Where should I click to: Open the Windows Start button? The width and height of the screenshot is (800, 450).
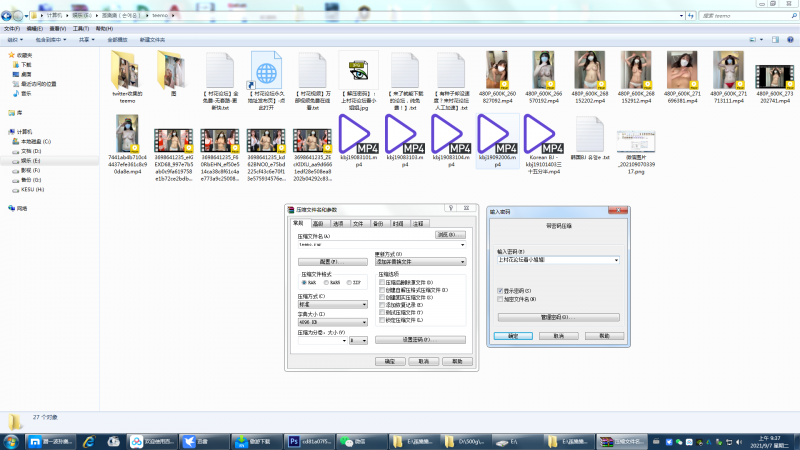point(11,441)
